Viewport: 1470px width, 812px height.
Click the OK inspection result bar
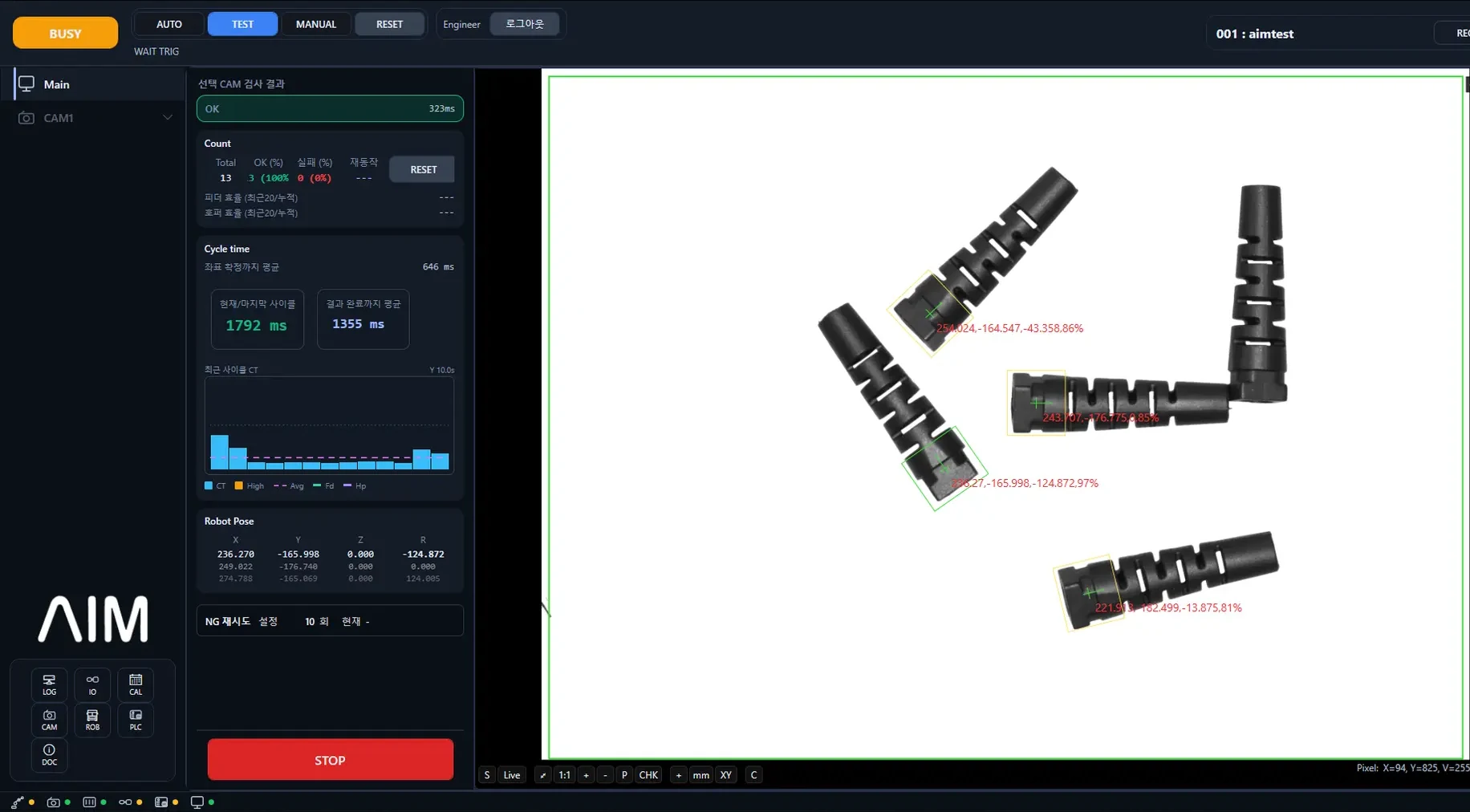click(330, 108)
